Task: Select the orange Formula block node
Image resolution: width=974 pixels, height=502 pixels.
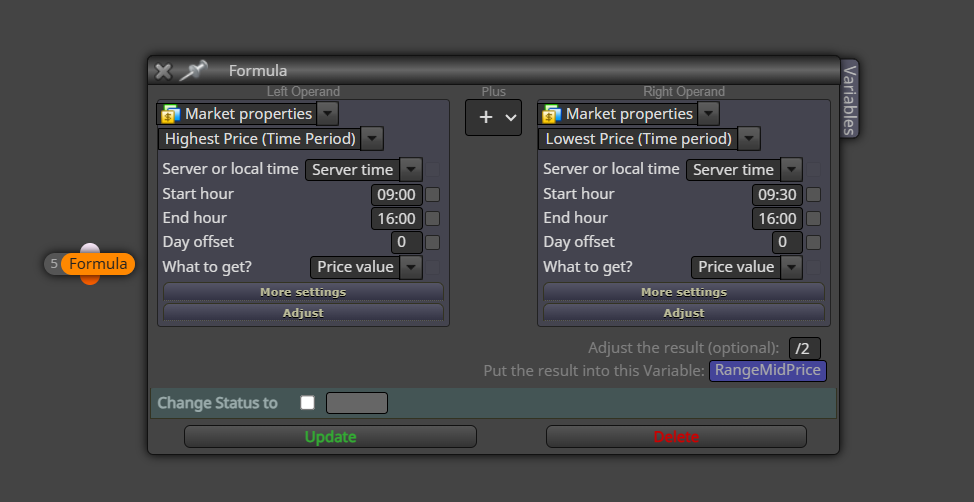Action: point(98,264)
